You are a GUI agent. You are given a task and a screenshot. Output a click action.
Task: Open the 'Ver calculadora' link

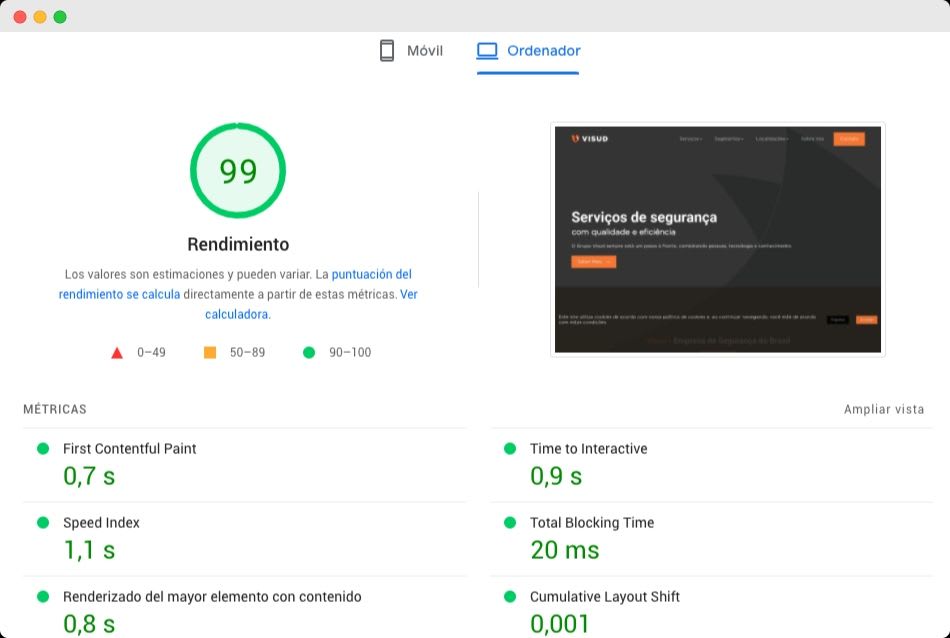tap(311, 304)
